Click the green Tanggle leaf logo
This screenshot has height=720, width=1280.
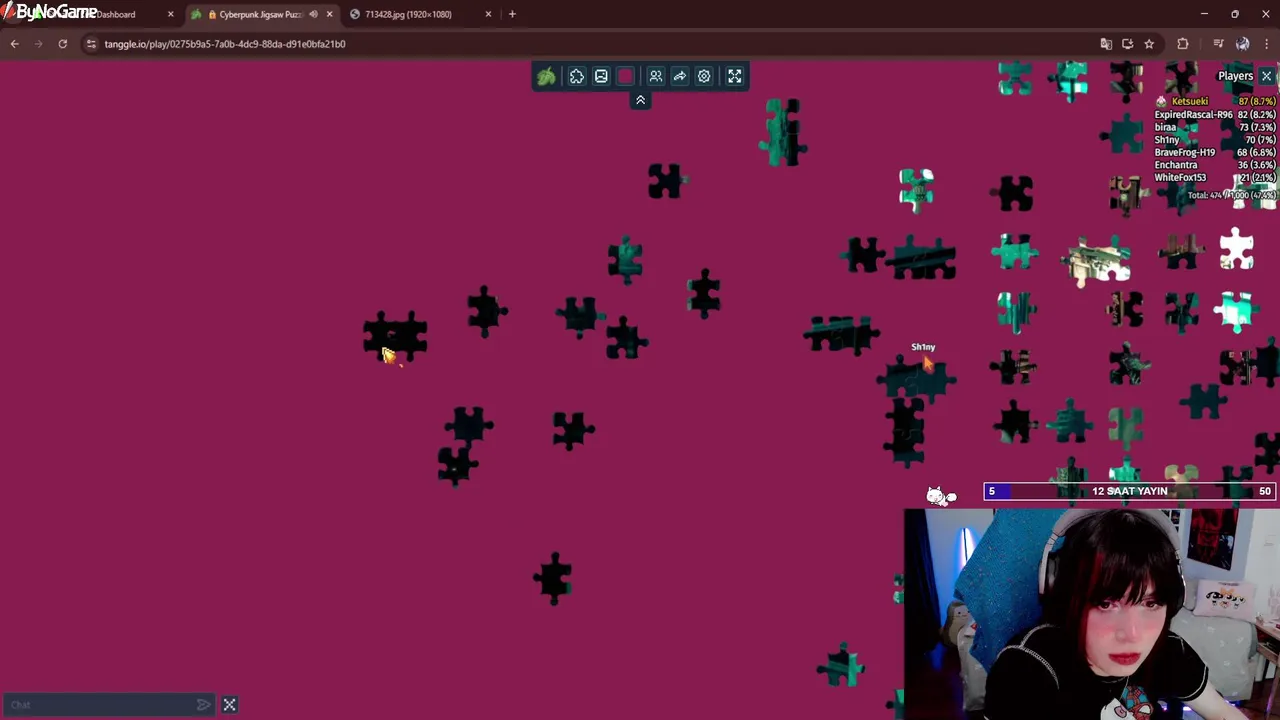click(x=546, y=76)
